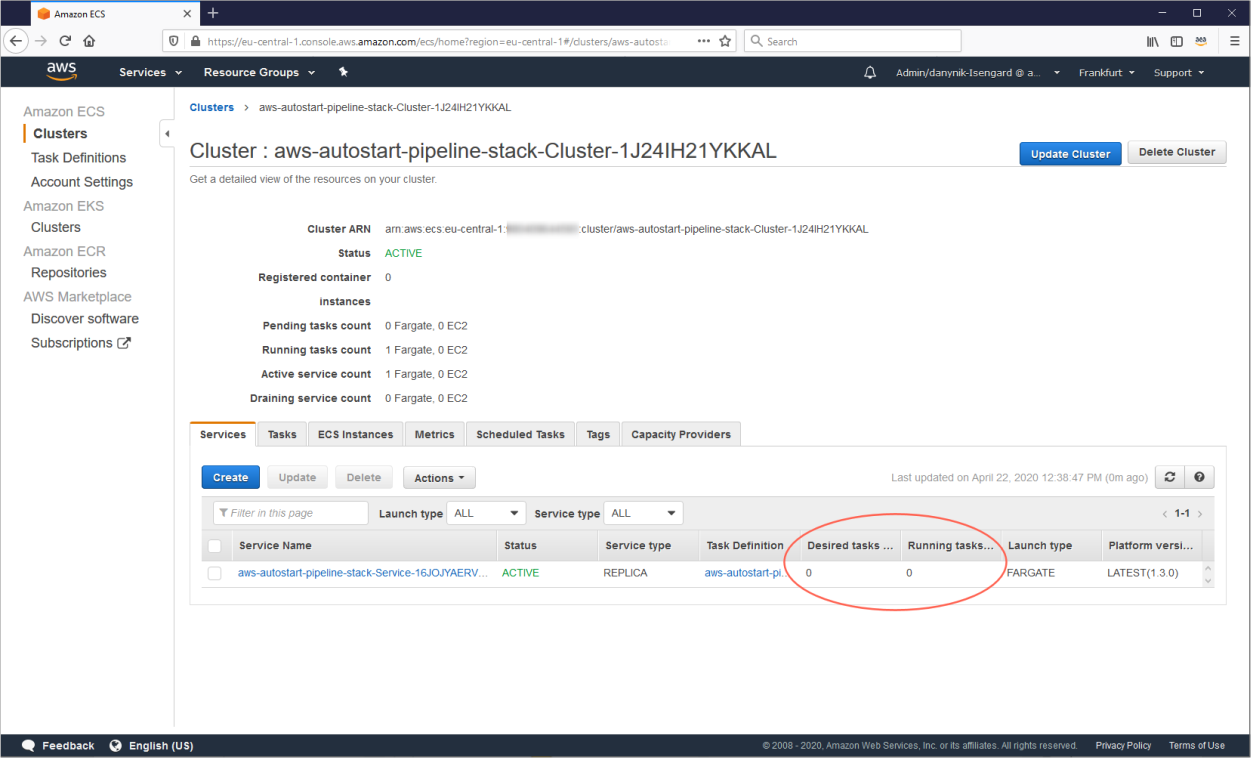Open a new browser tab

tap(213, 13)
